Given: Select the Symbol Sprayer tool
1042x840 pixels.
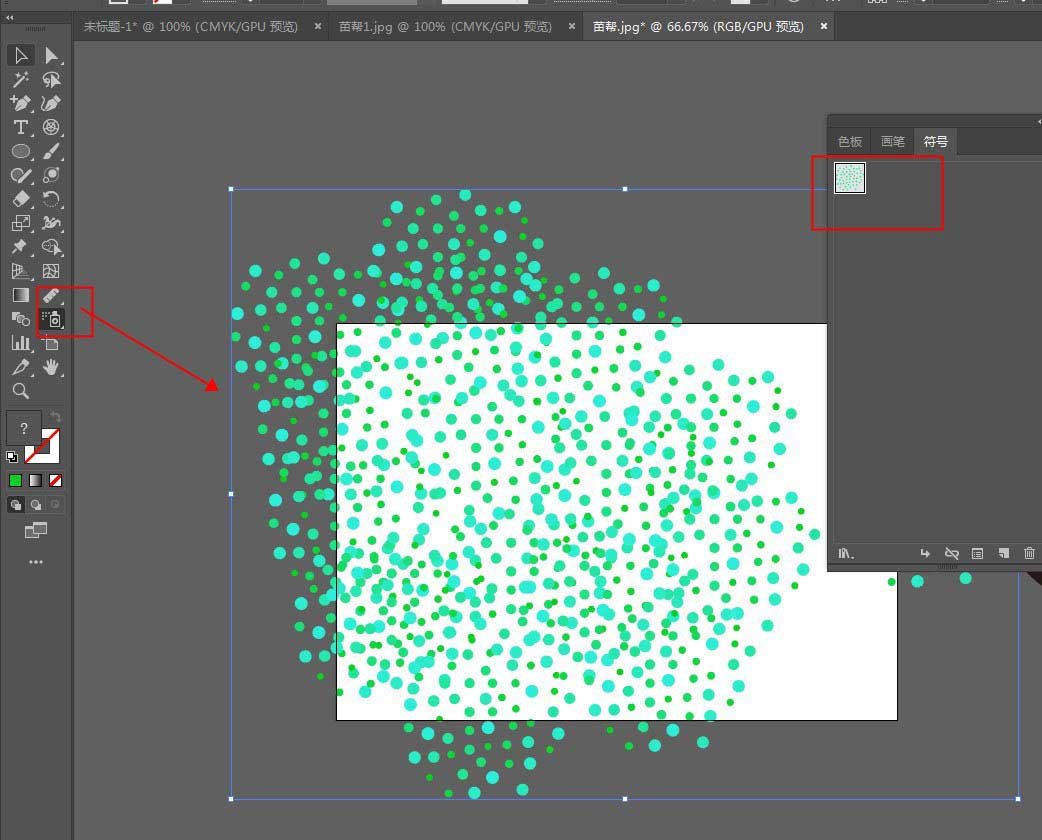Looking at the screenshot, I should click(51, 319).
